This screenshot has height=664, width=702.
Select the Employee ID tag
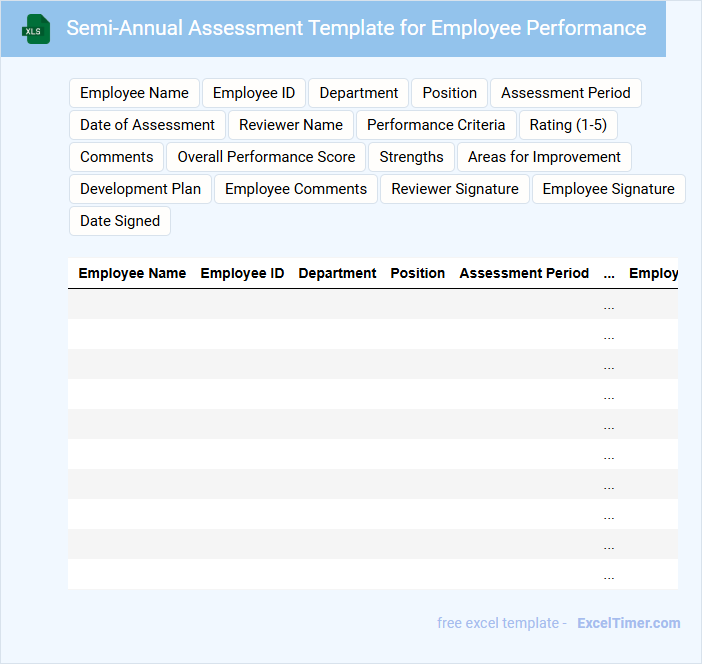click(x=254, y=93)
